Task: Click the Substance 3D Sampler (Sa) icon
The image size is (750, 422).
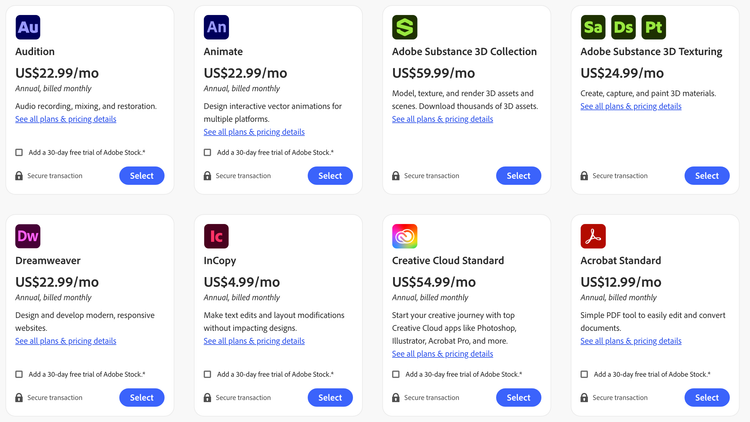Action: (593, 27)
